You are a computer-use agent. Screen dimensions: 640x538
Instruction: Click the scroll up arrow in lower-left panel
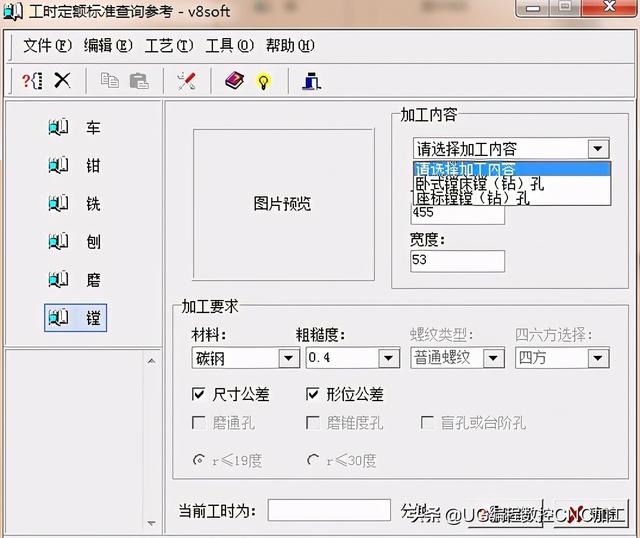point(151,361)
